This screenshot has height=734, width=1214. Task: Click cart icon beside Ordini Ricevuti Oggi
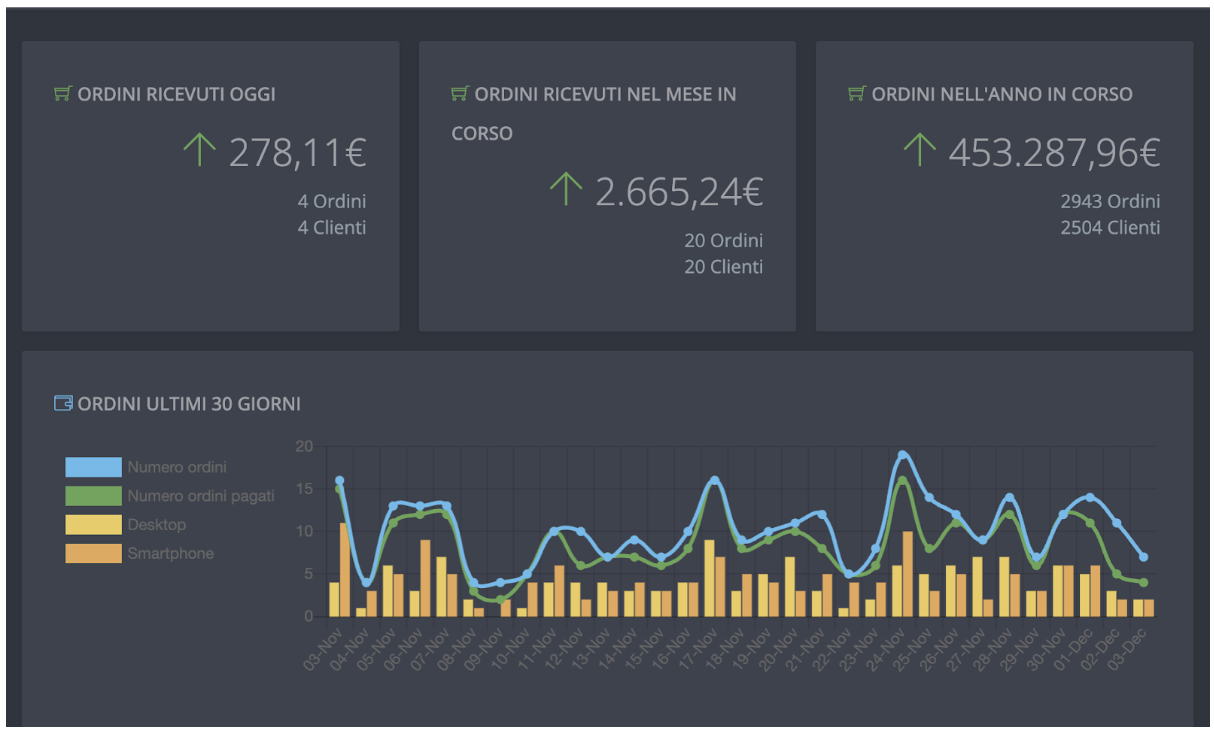point(62,94)
